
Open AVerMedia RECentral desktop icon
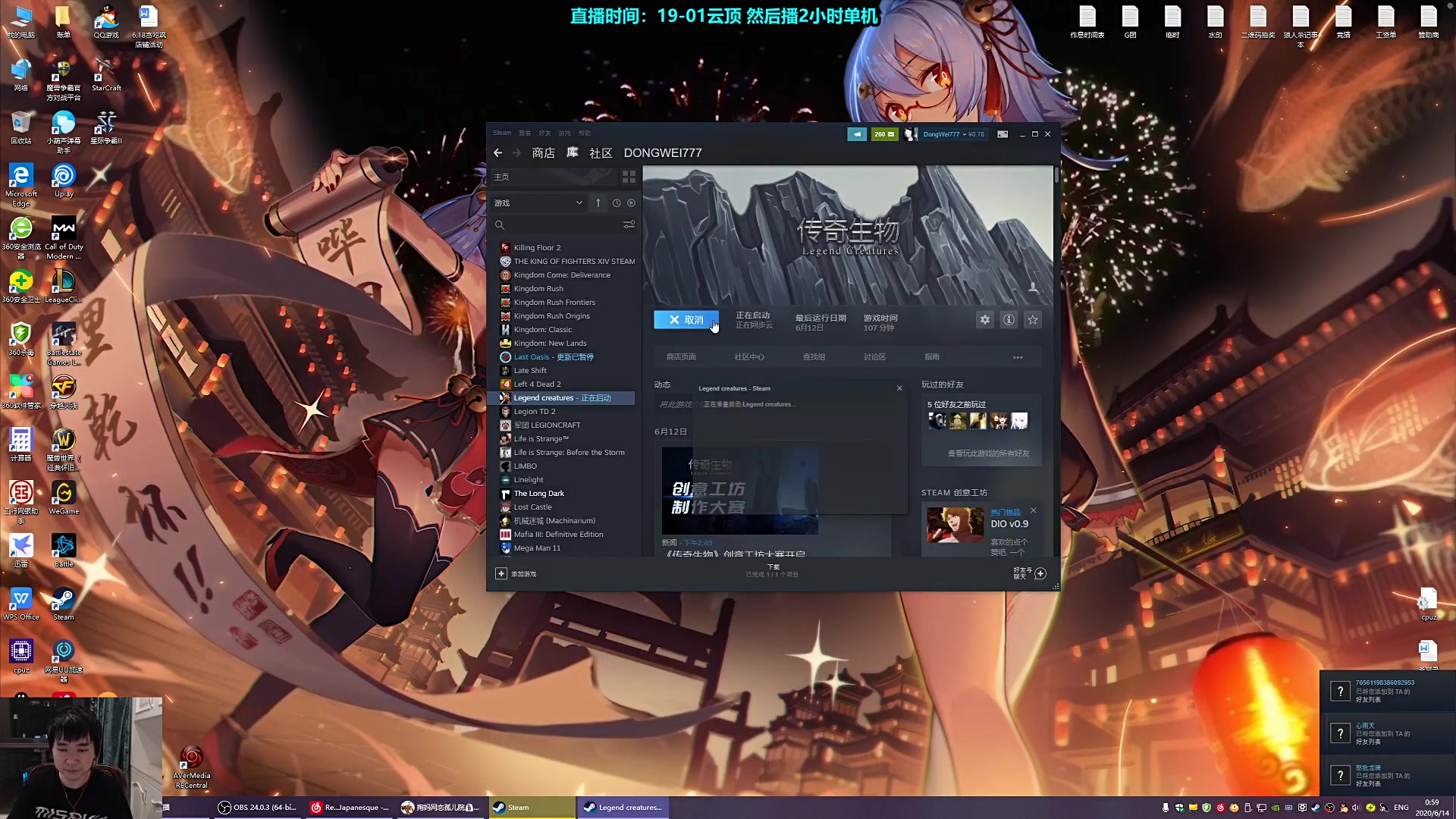tap(192, 767)
